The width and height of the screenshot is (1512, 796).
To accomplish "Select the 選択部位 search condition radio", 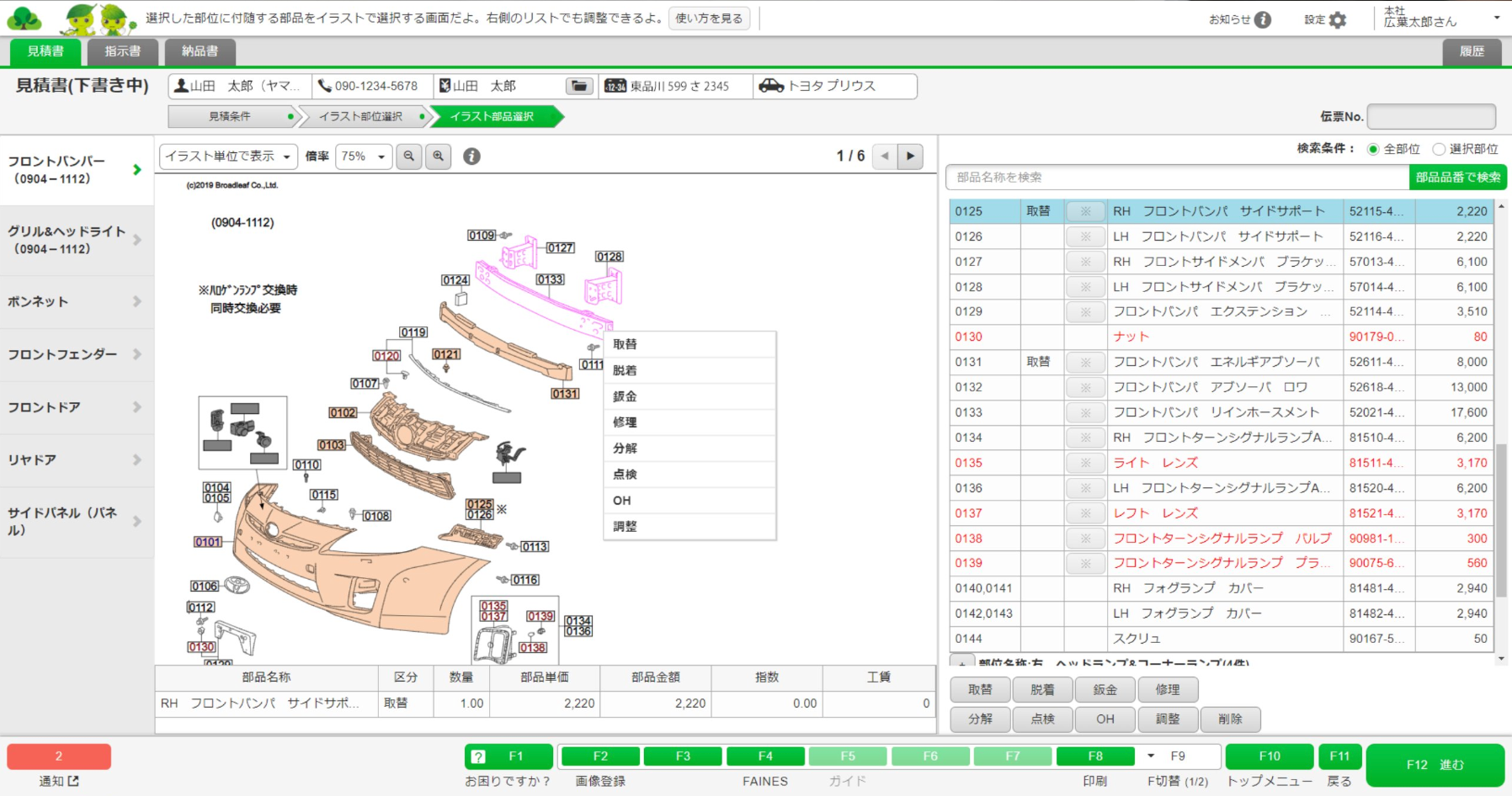I will 1439,149.
